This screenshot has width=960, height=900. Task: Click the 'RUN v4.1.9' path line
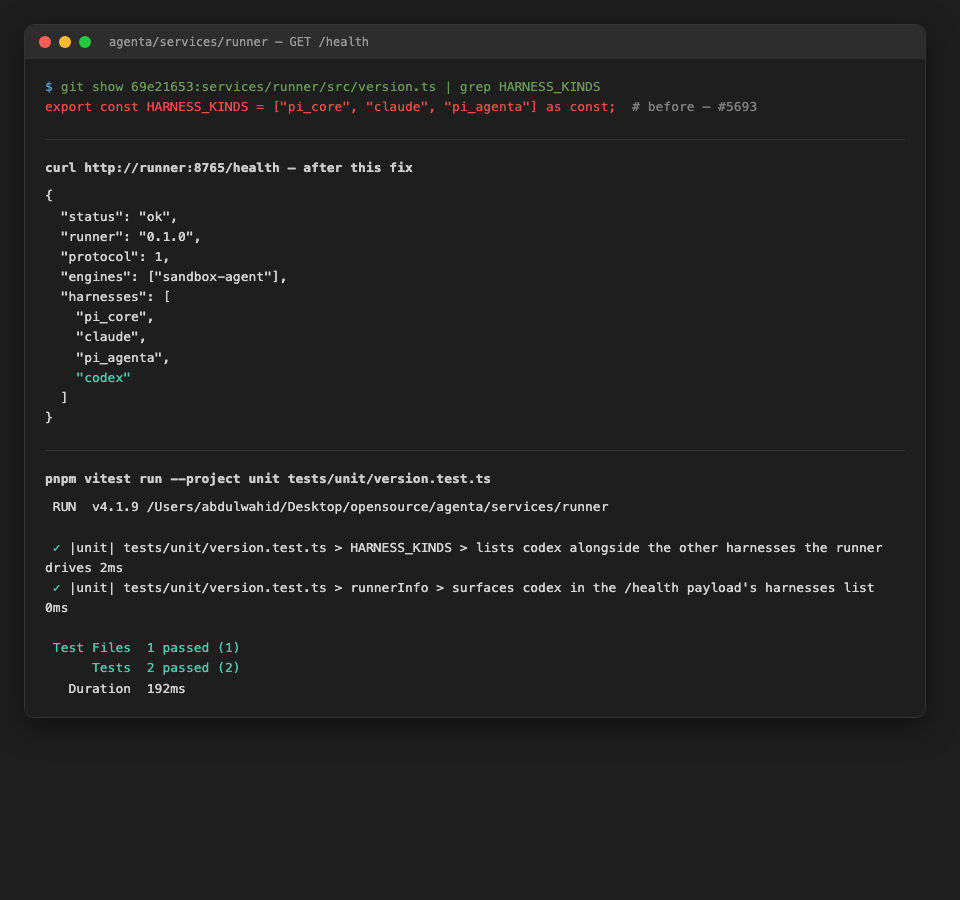(x=331, y=507)
